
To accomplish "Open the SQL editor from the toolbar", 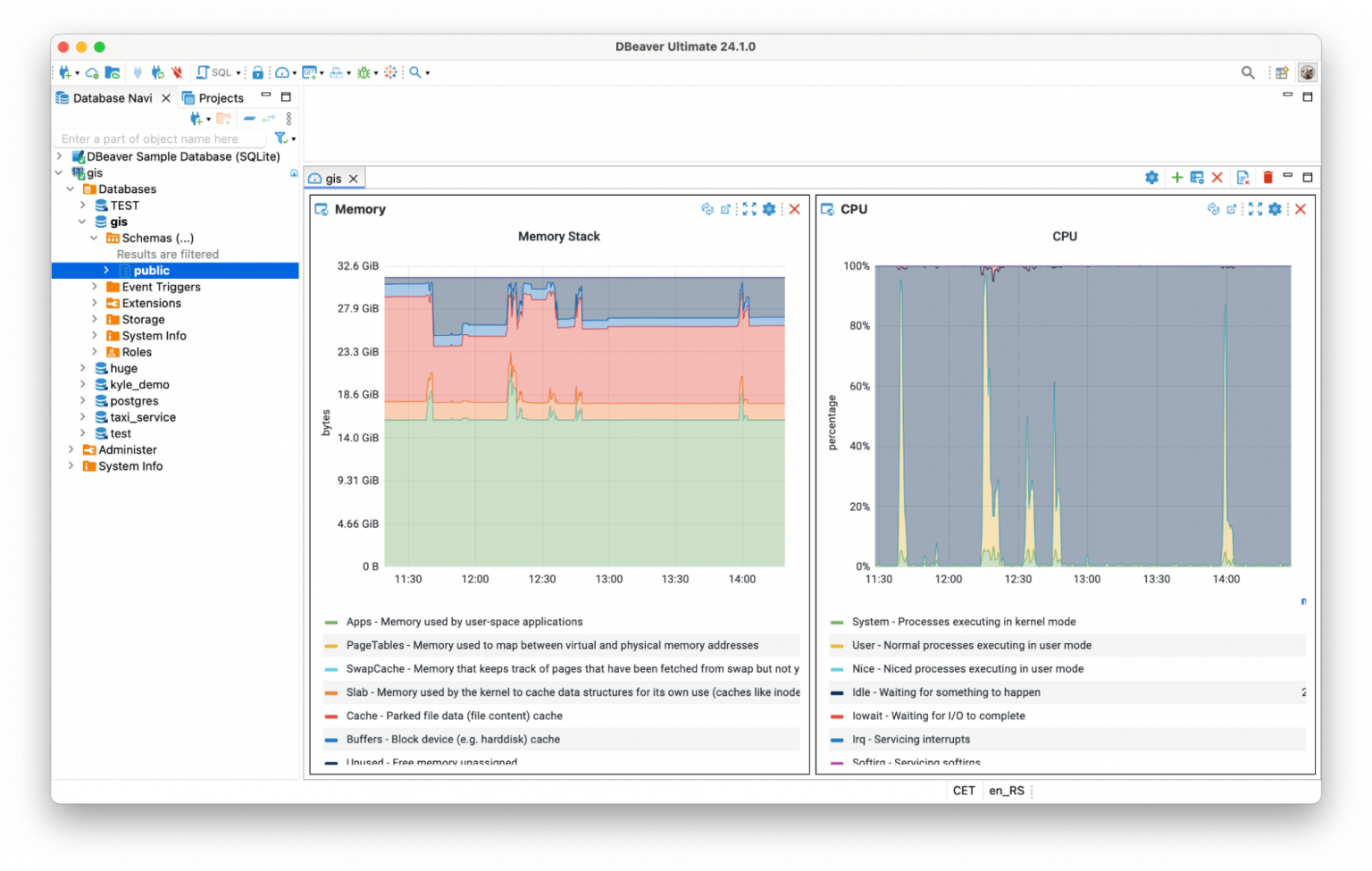I will click(214, 72).
